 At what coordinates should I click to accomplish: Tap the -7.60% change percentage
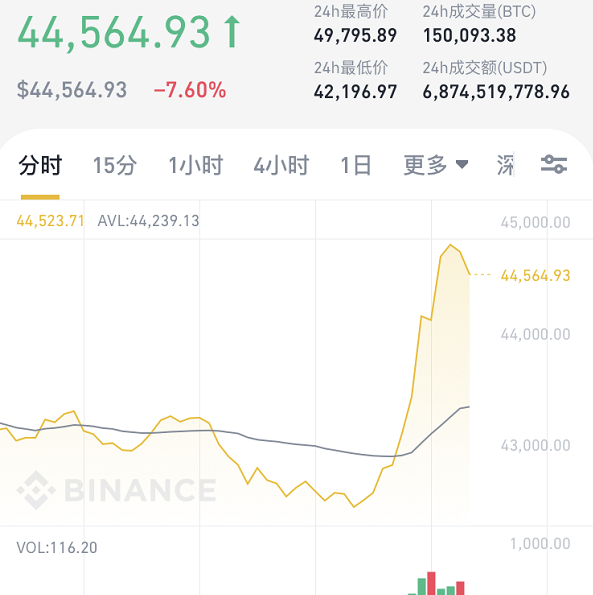(x=190, y=90)
